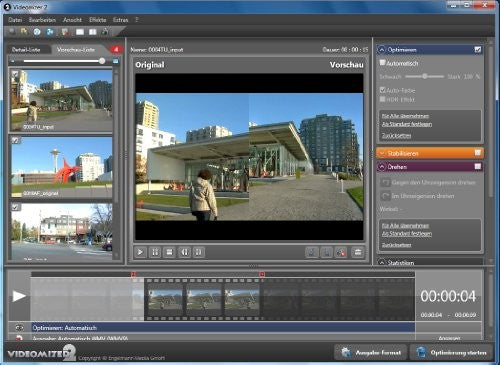Click the thumbnail size slider handle
This screenshot has height=365, width=500.
click(102, 61)
